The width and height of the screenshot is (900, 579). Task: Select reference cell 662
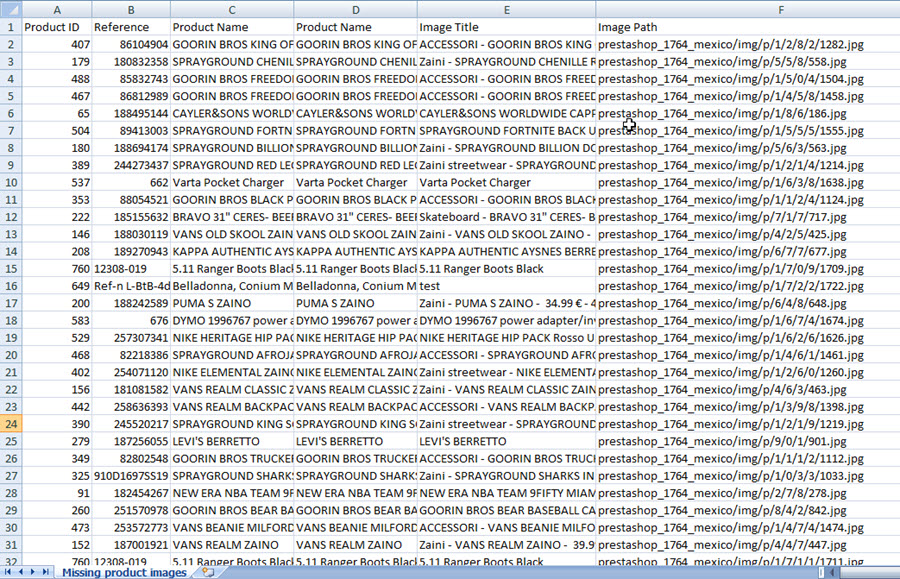131,182
